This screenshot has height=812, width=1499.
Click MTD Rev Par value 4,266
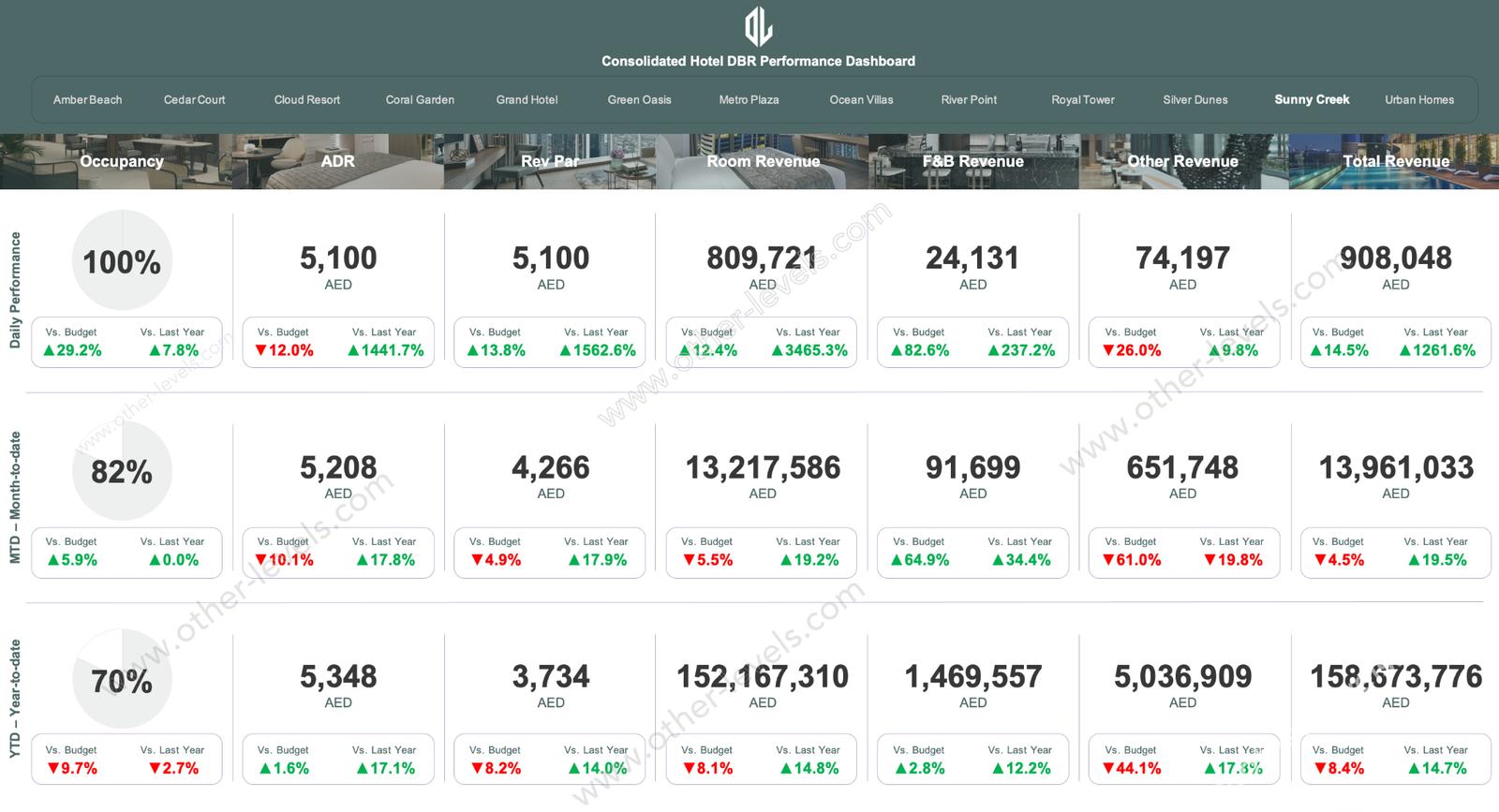[x=551, y=467]
